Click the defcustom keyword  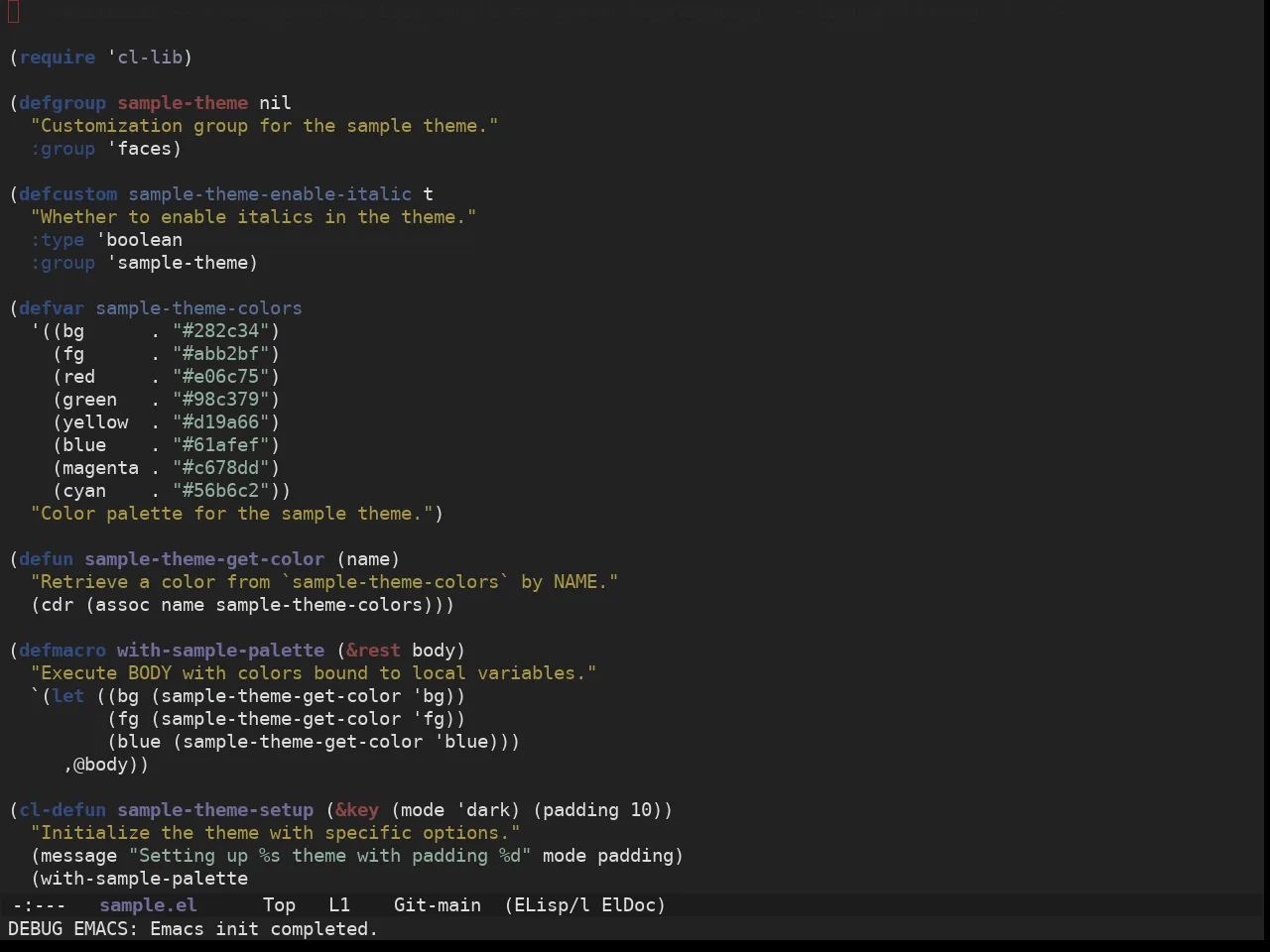(68, 194)
